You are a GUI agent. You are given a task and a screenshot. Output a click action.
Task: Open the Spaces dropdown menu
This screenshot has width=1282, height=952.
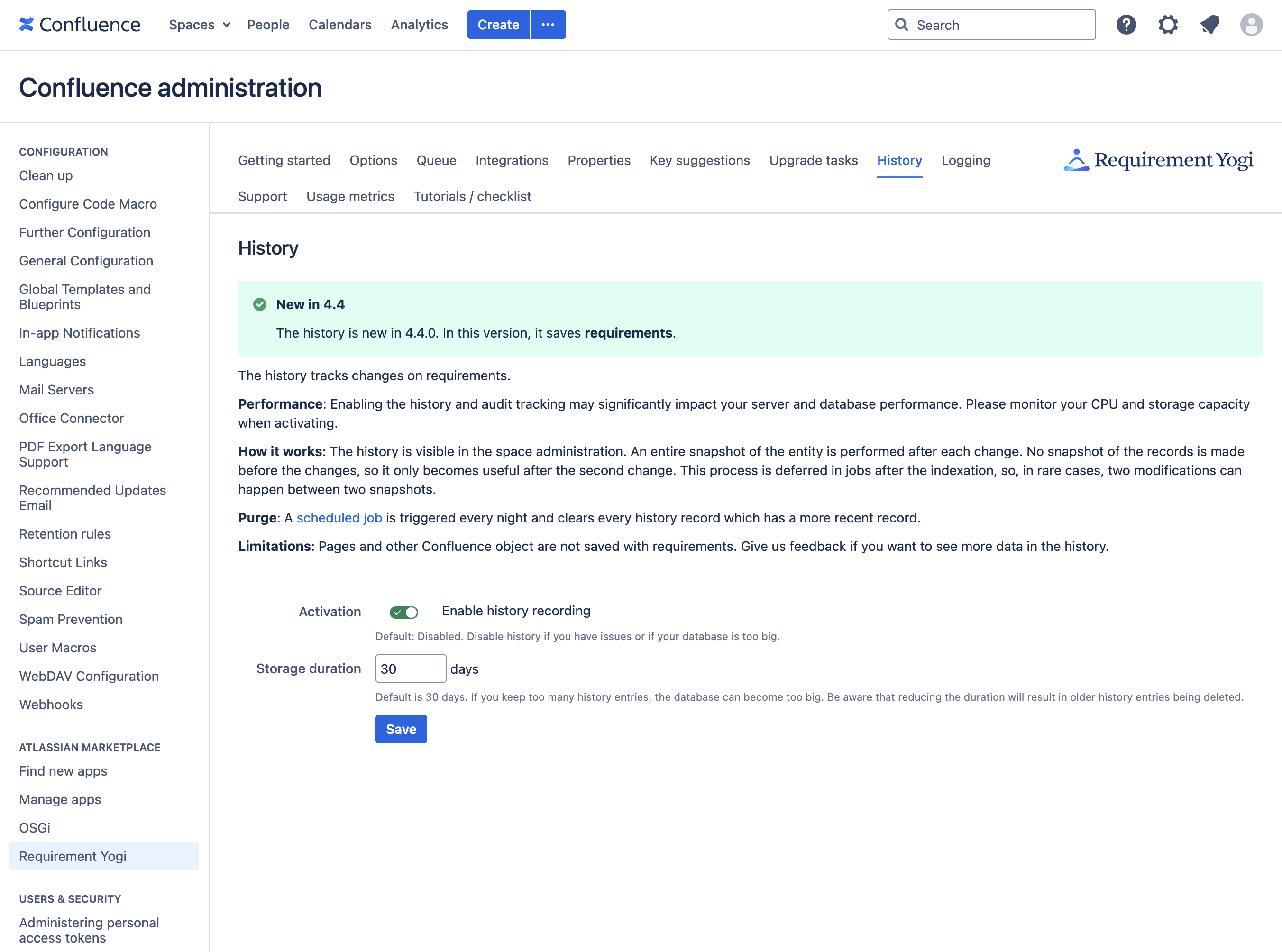pyautogui.click(x=199, y=25)
